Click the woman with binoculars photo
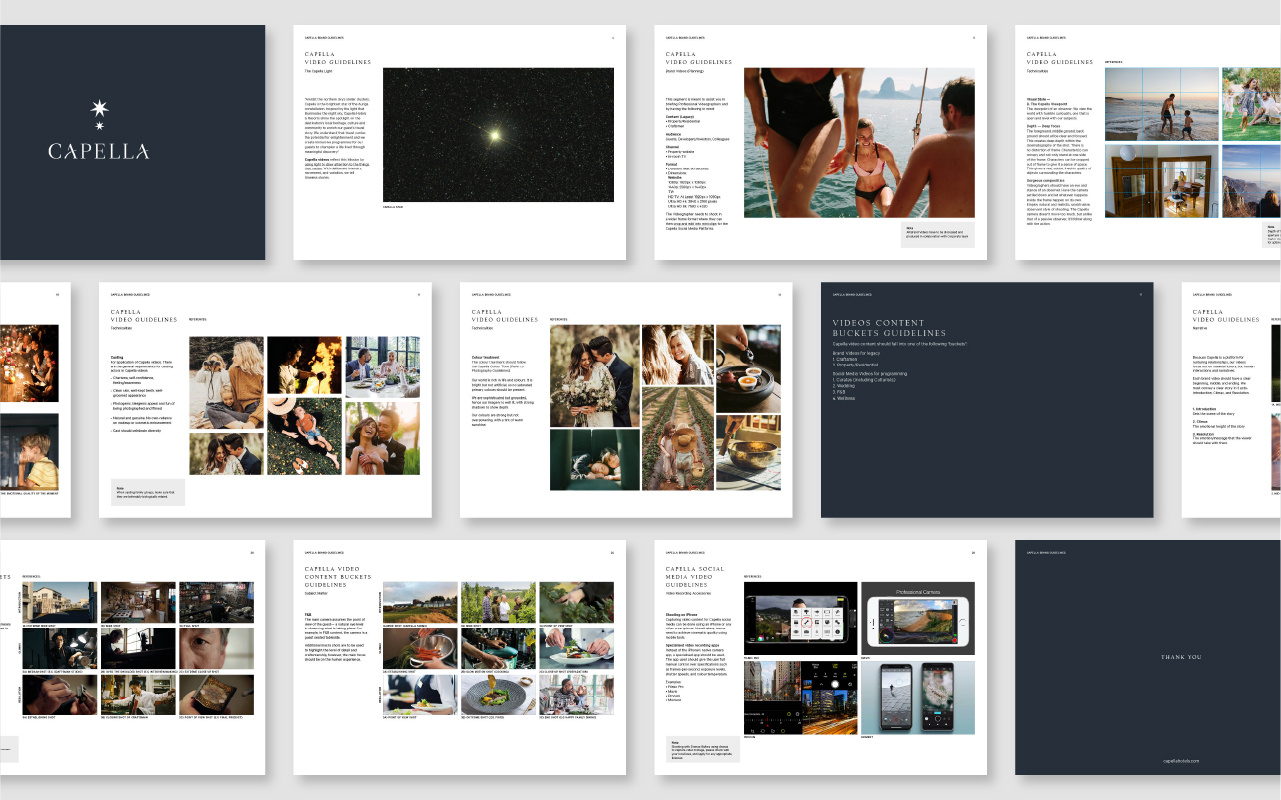 click(x=227, y=382)
